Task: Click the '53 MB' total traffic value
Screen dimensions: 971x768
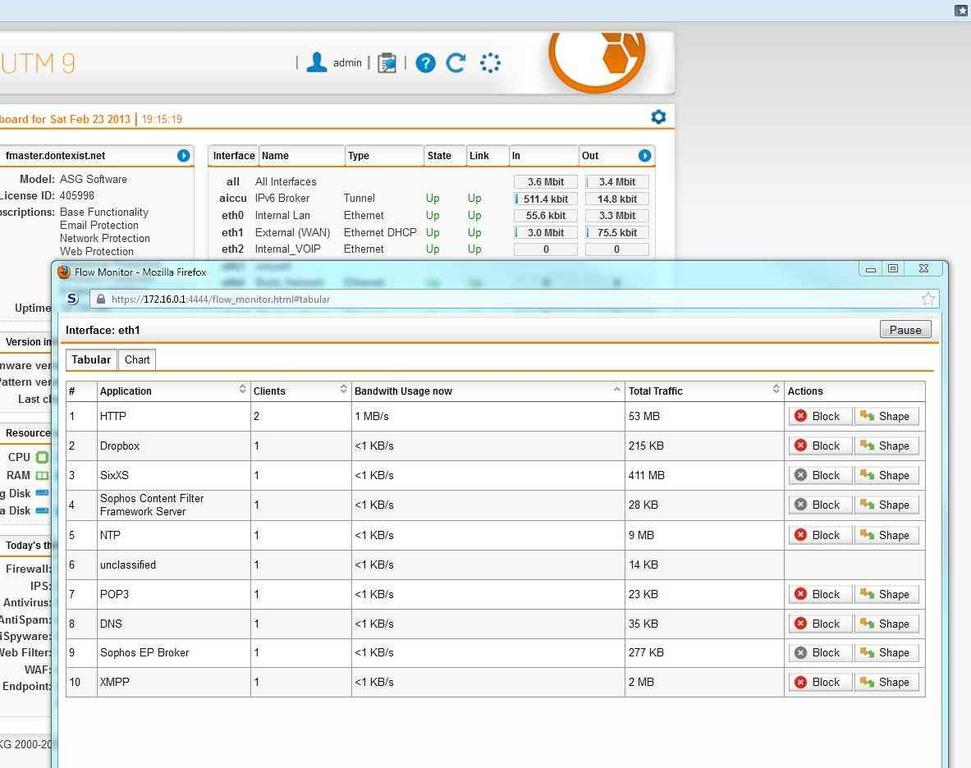Action: (644, 416)
